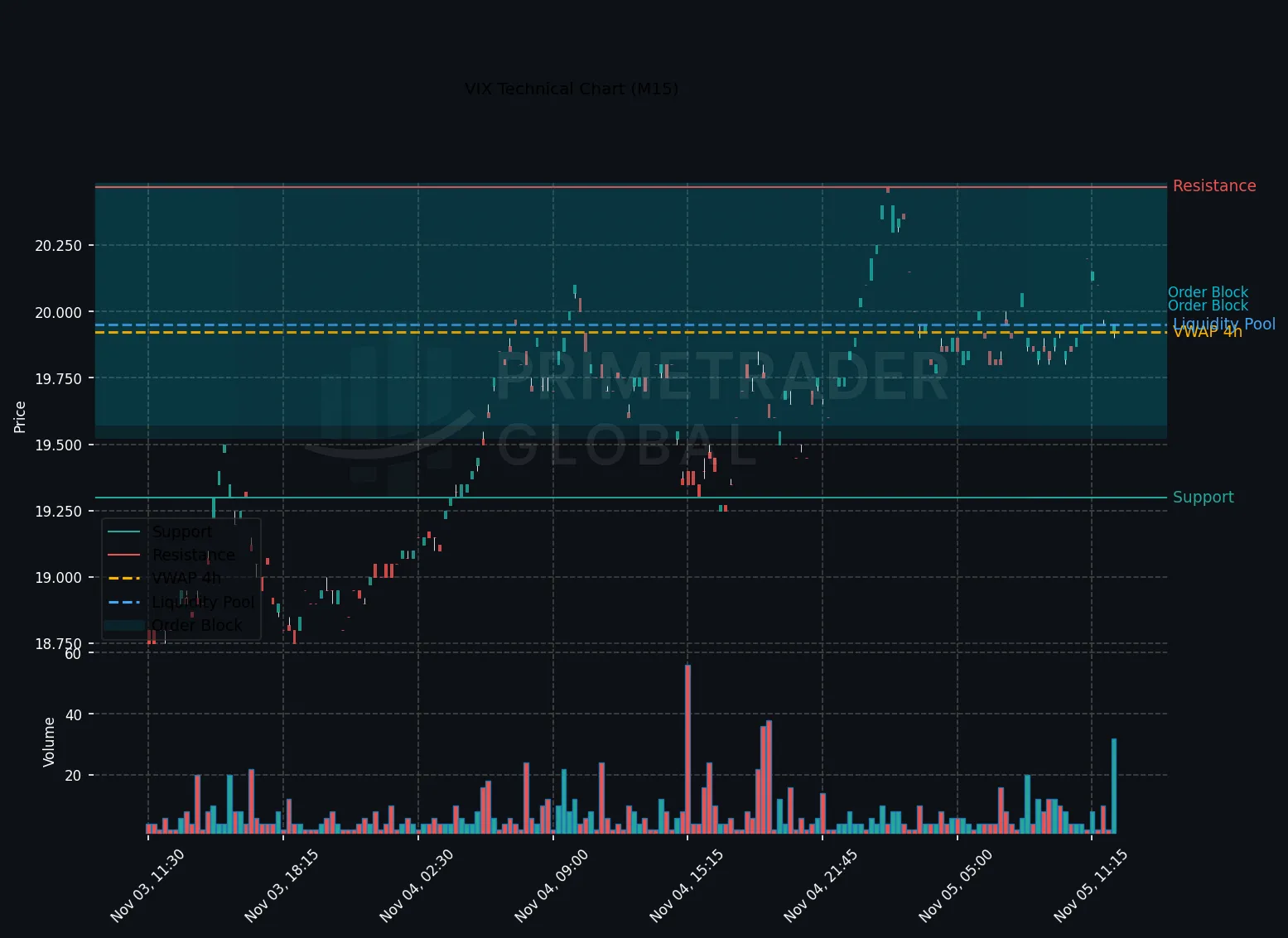Click the 'Nov 04, 21:45' time label

[821, 885]
